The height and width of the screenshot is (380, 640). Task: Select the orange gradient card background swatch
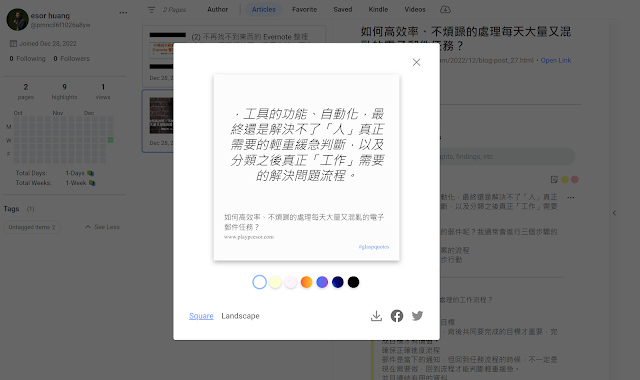coord(307,282)
